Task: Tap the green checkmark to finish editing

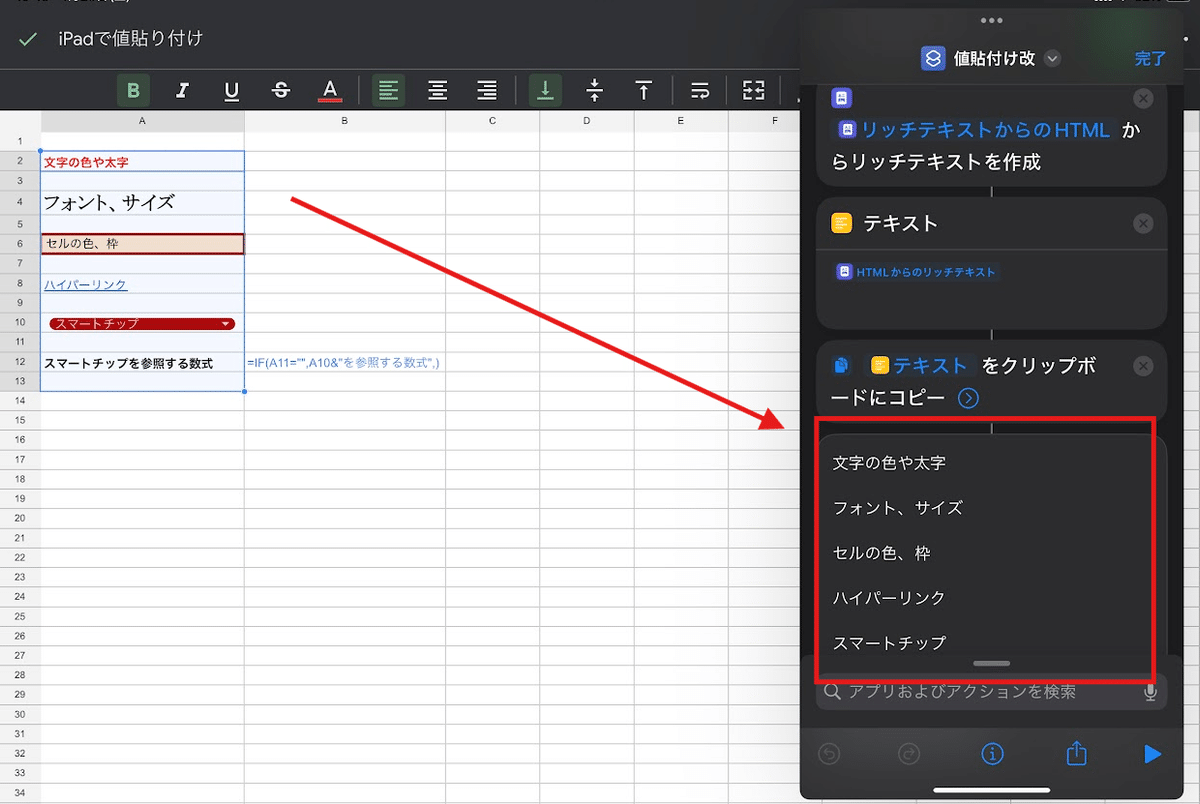Action: point(28,39)
